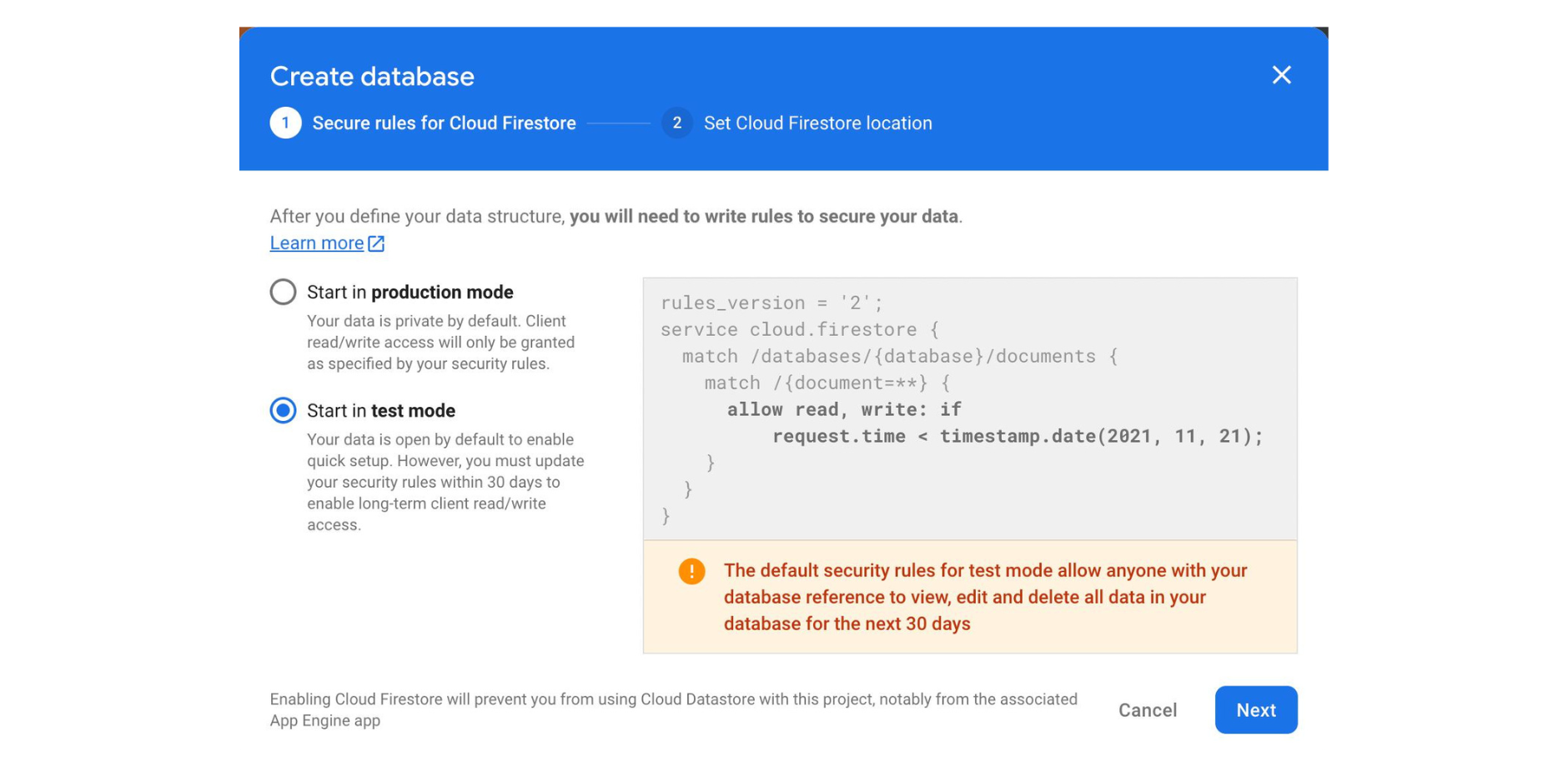Click the Enabling Cloud Firestore notice text

tap(673, 709)
